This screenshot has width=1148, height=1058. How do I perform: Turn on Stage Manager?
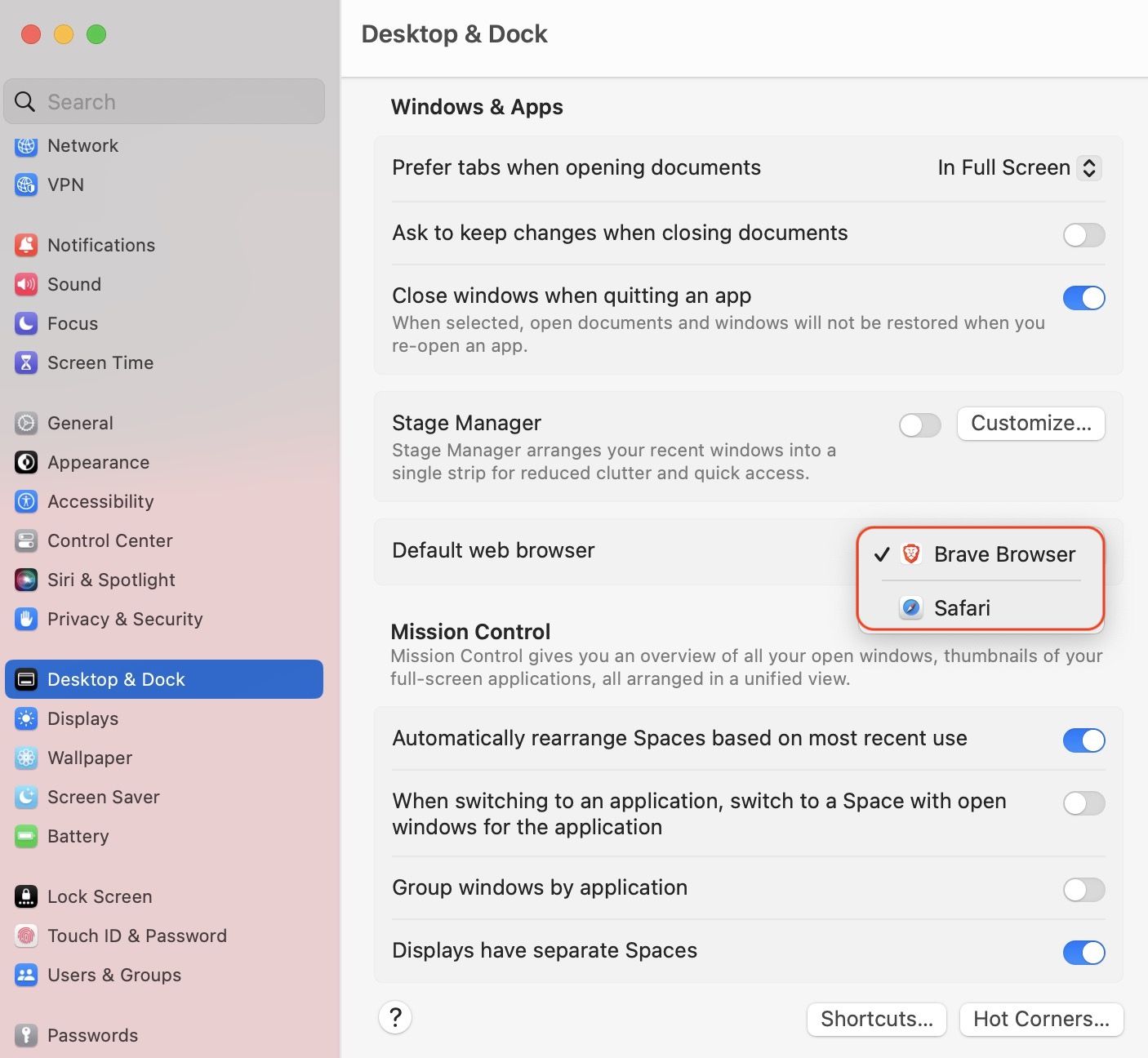pos(919,425)
